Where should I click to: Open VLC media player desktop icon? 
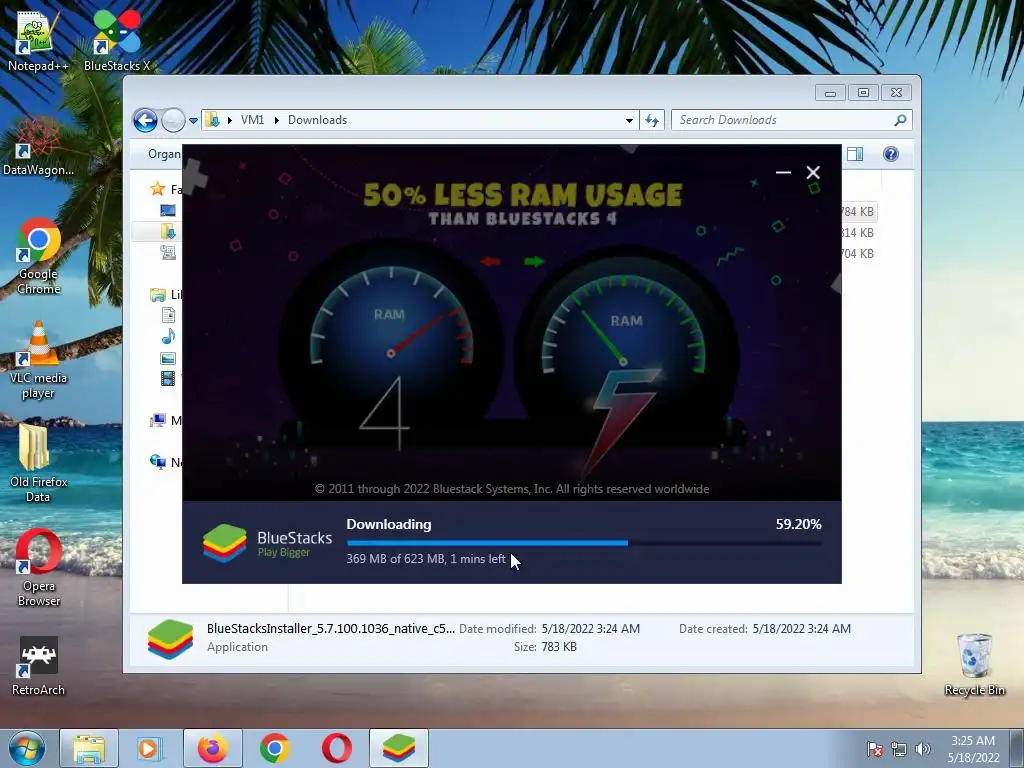point(38,360)
